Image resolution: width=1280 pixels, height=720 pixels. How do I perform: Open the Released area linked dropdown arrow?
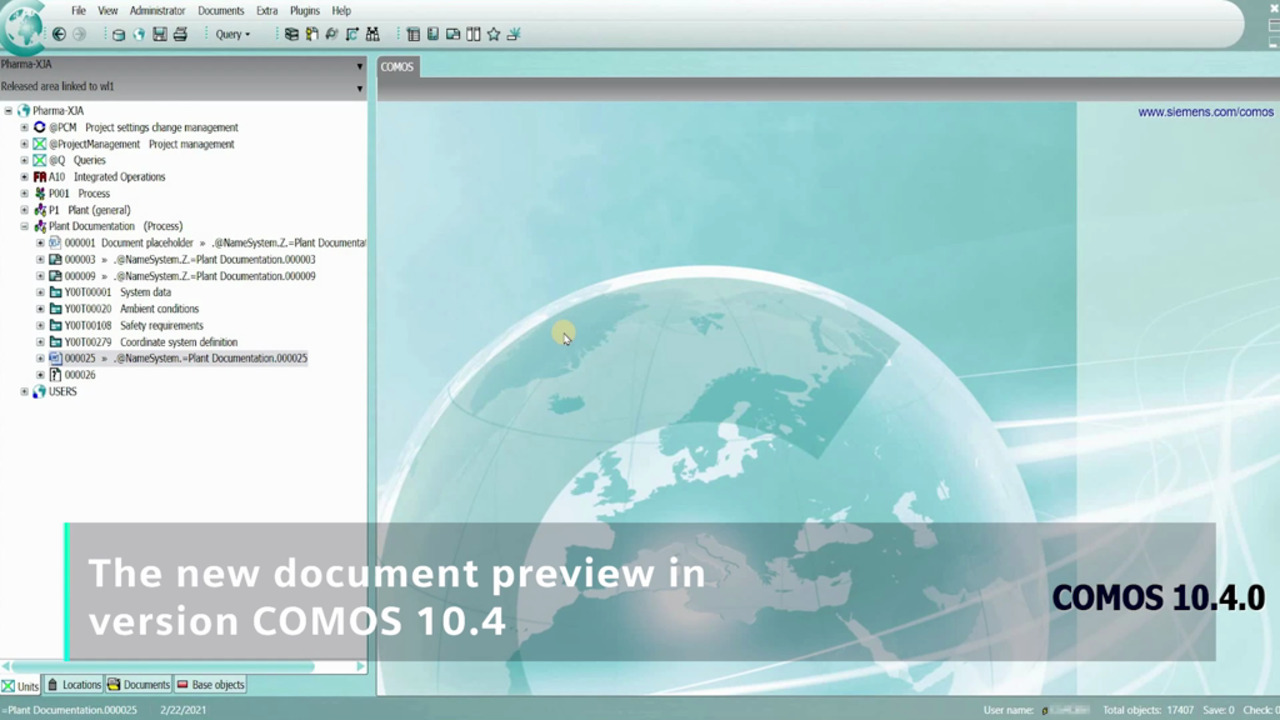(x=359, y=88)
